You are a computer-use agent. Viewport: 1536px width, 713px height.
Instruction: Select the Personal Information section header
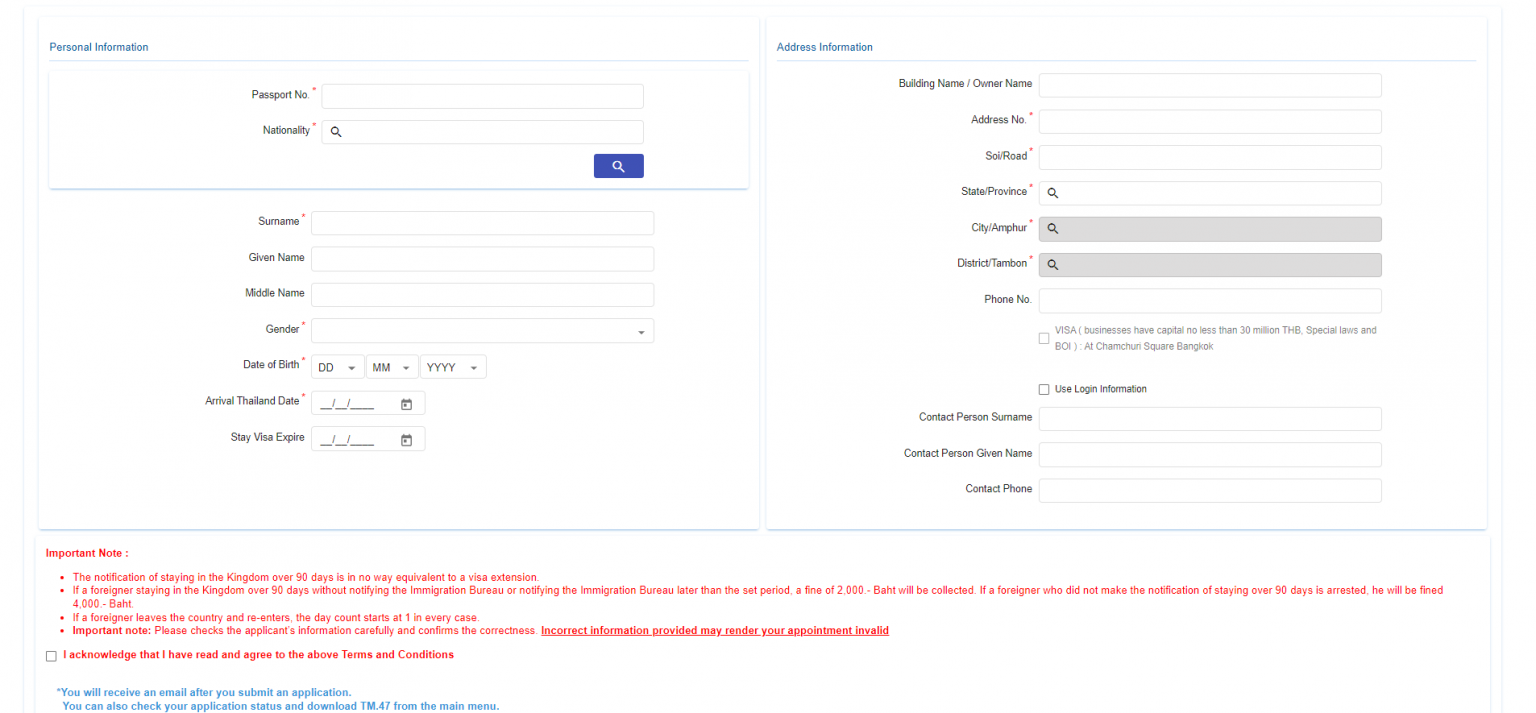pos(98,46)
